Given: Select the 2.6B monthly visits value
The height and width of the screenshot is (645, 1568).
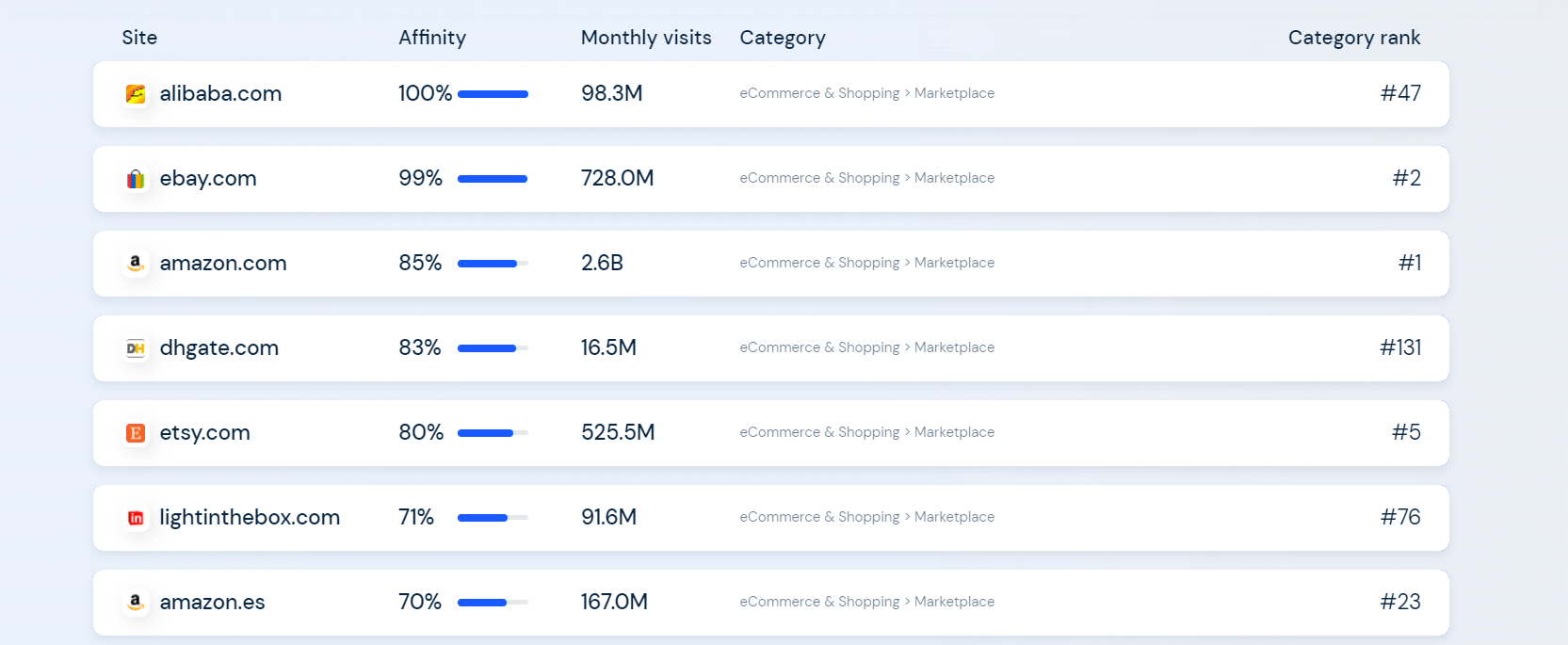Looking at the screenshot, I should pyautogui.click(x=603, y=263).
